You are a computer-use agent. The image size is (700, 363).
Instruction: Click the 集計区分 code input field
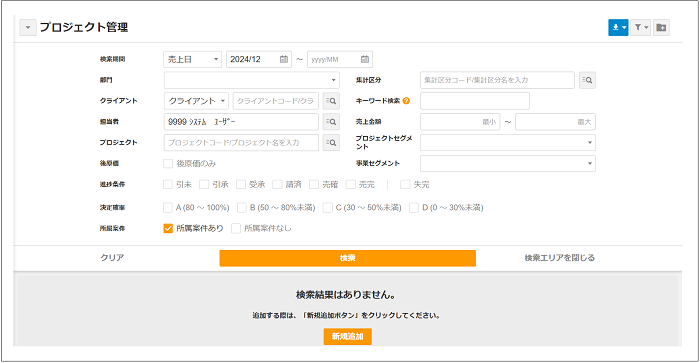click(497, 80)
